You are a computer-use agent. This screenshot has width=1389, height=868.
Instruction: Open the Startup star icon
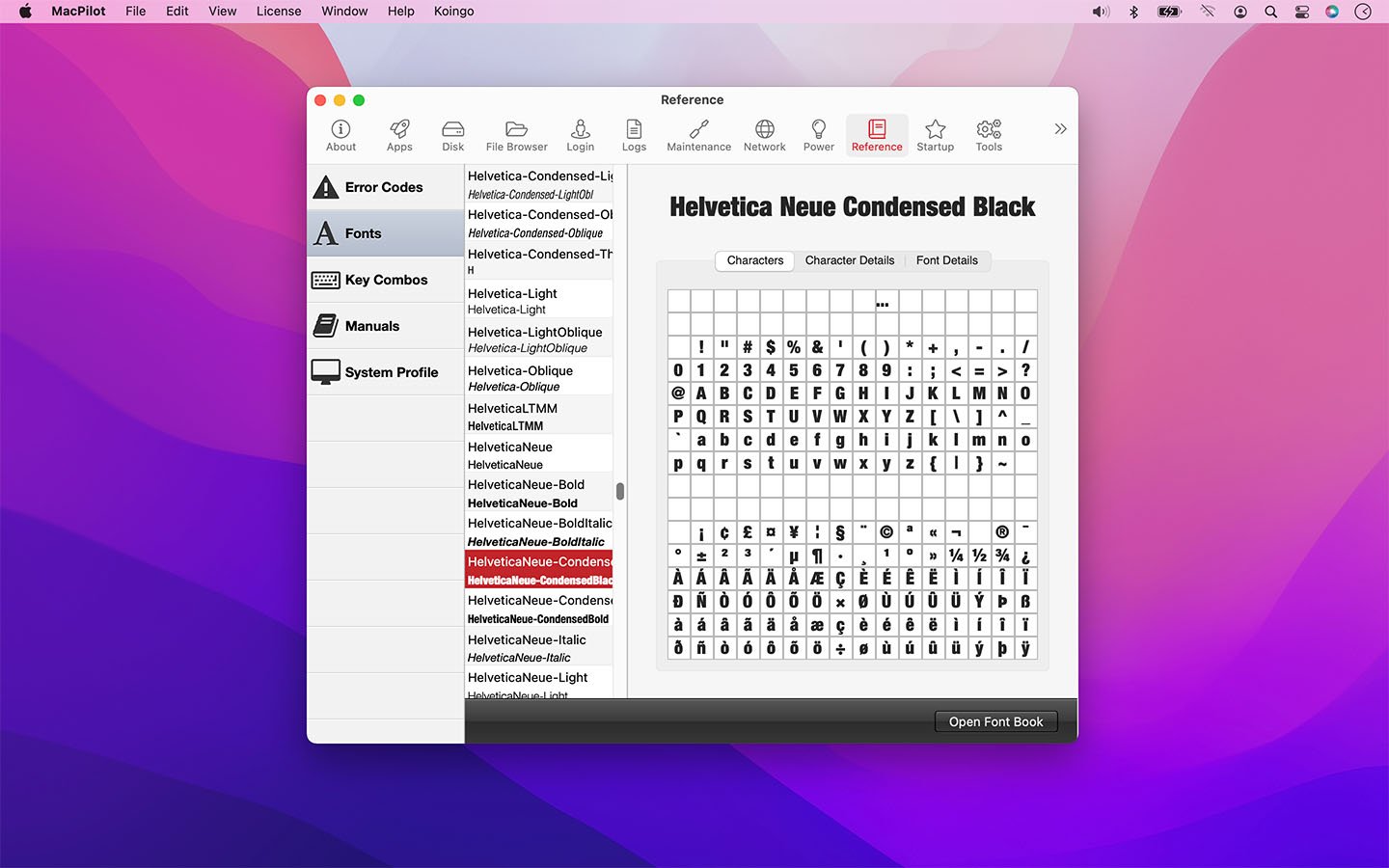(x=935, y=135)
